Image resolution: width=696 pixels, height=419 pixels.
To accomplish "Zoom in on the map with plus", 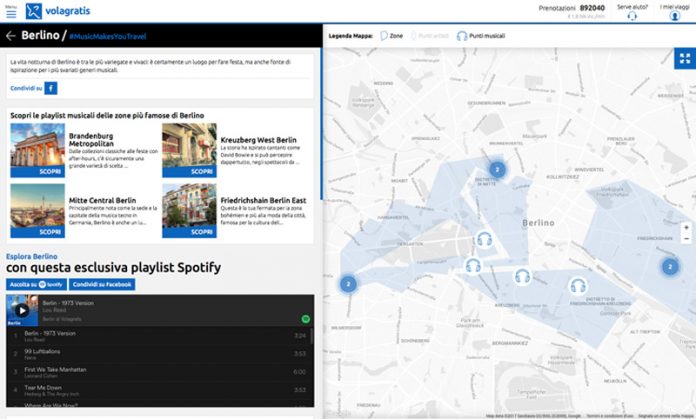I will click(686, 228).
